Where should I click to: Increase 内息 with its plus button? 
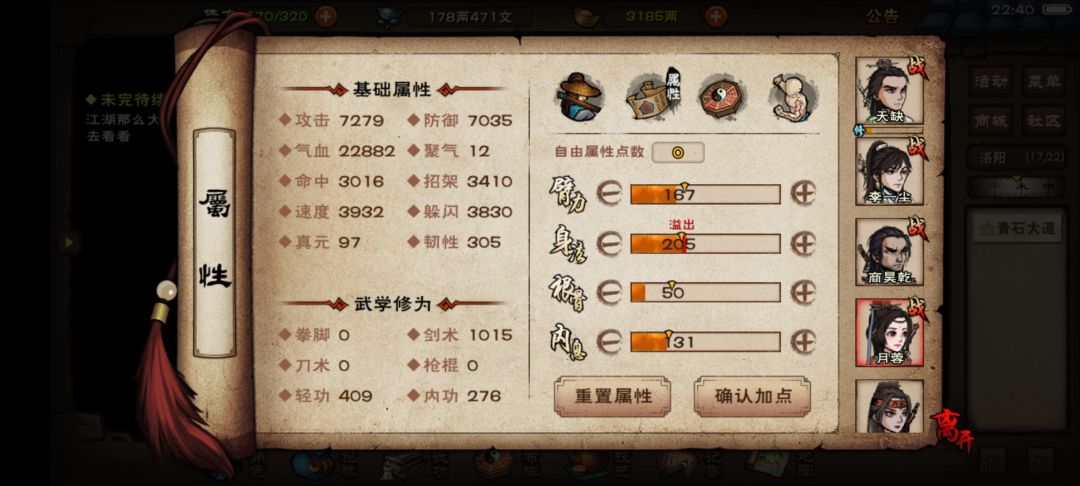(x=803, y=341)
